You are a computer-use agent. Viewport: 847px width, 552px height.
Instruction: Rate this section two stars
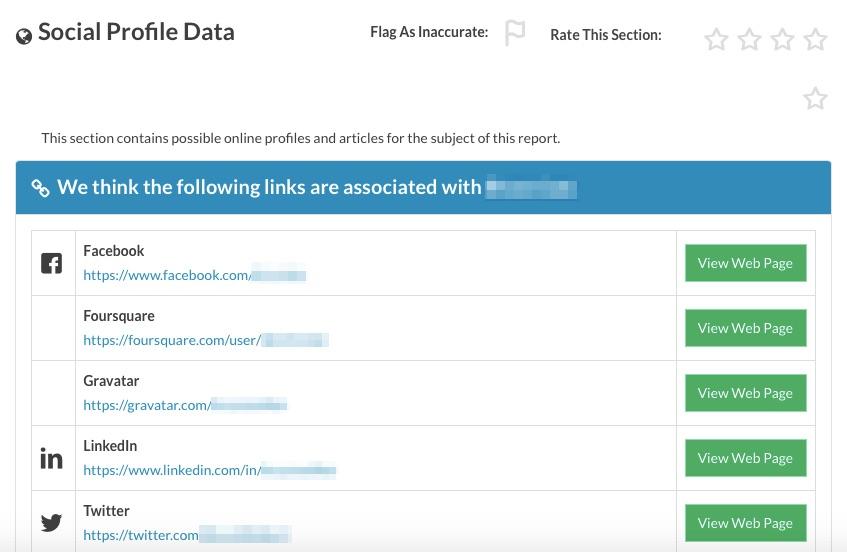tap(749, 40)
